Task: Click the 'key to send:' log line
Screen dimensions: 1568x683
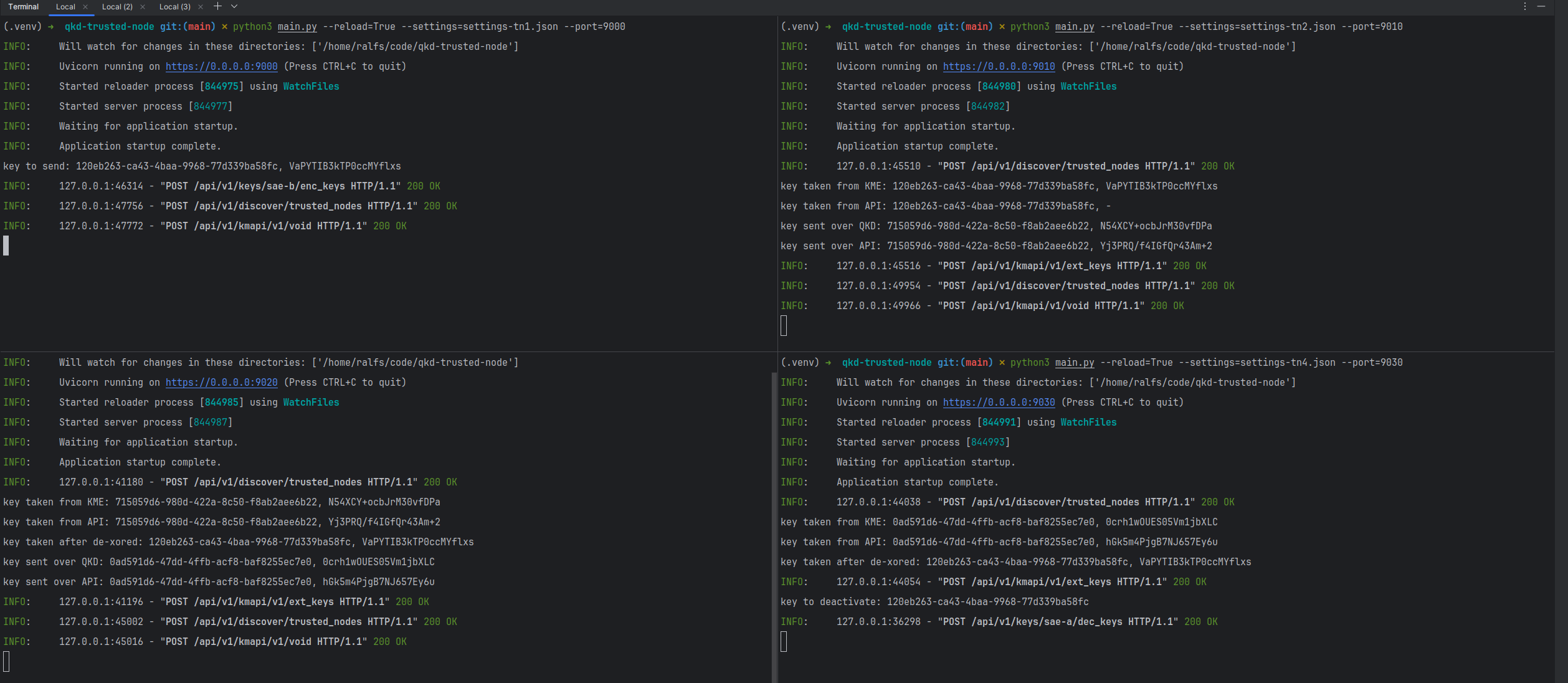Action: 202,166
